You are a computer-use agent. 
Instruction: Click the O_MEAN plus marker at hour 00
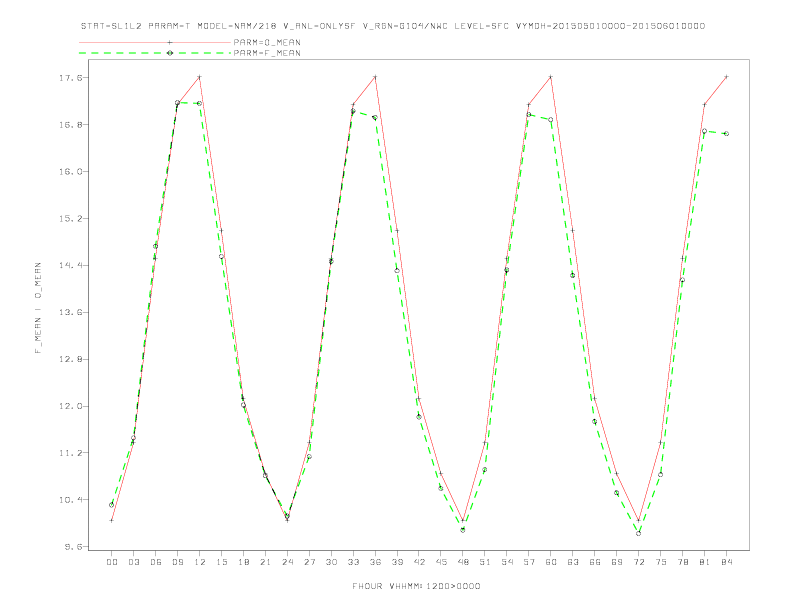[112, 520]
